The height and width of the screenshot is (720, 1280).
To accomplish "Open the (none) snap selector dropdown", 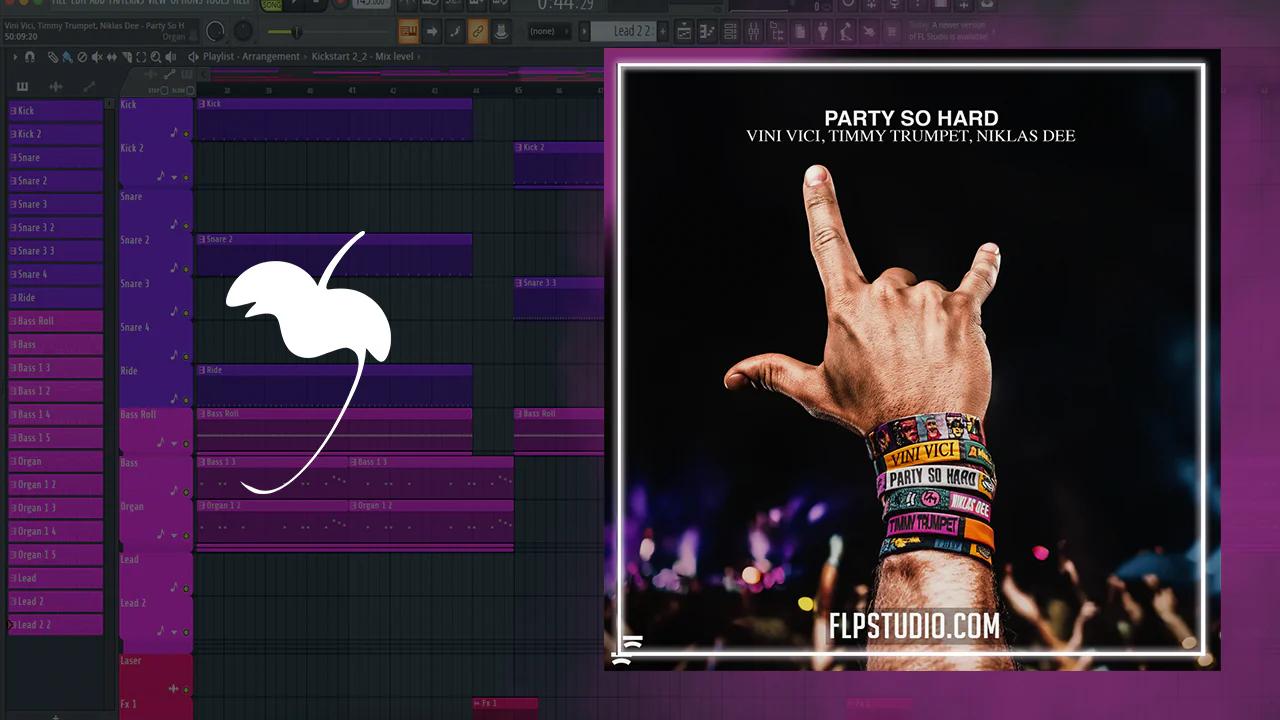I will (547, 31).
